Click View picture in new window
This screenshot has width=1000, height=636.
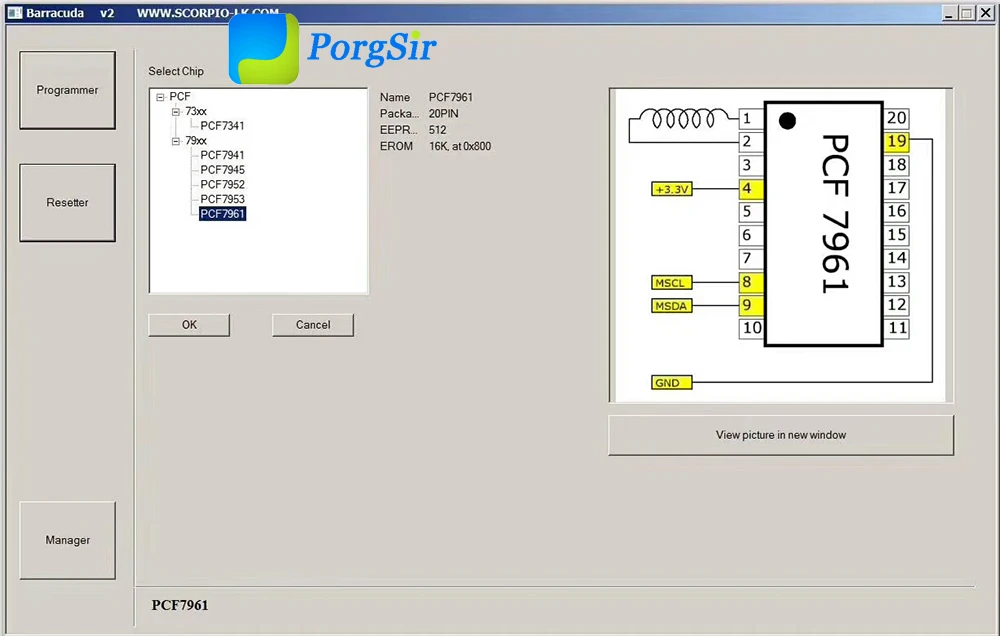[x=781, y=435]
